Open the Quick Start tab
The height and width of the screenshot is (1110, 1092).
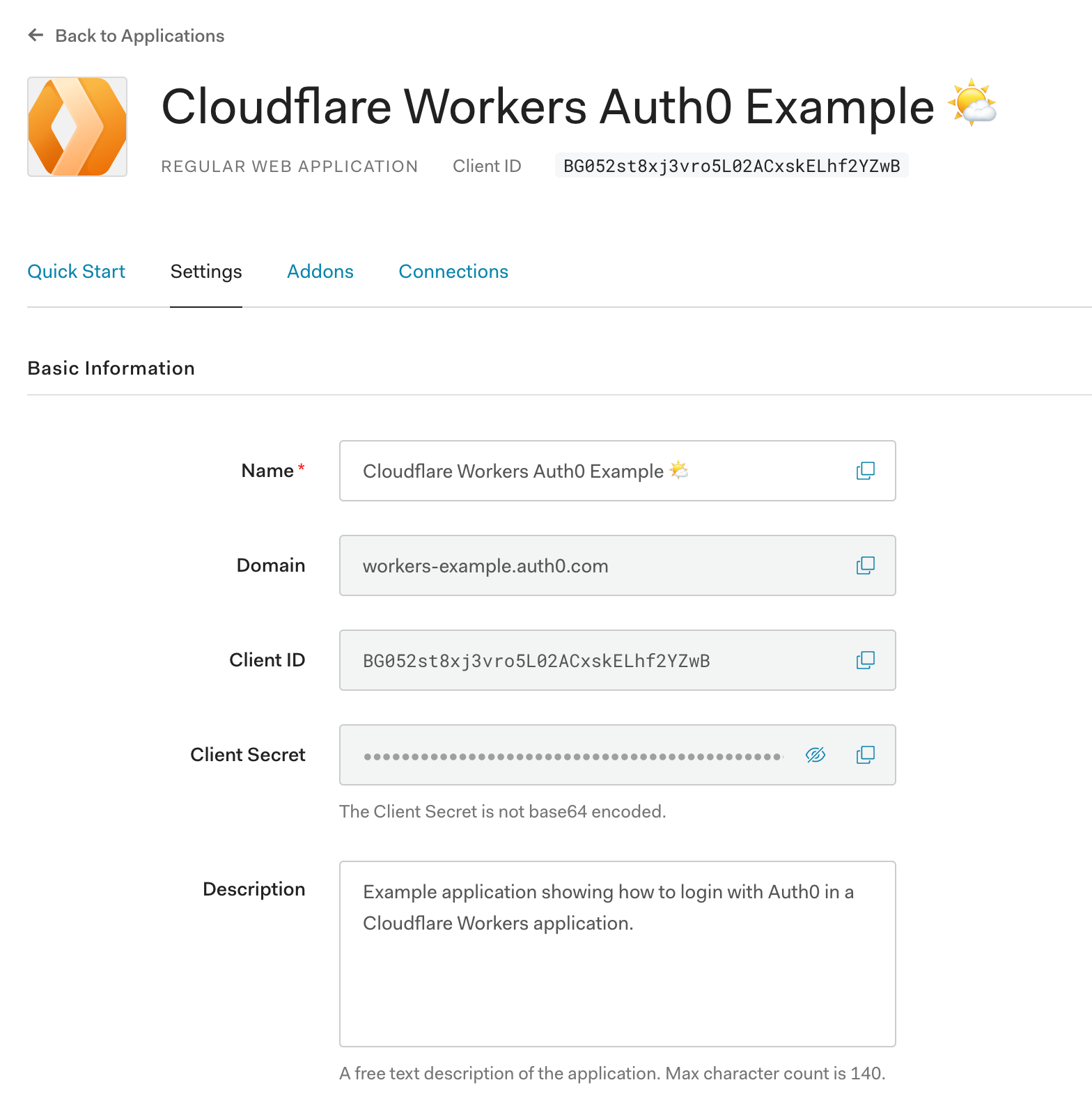(76, 272)
